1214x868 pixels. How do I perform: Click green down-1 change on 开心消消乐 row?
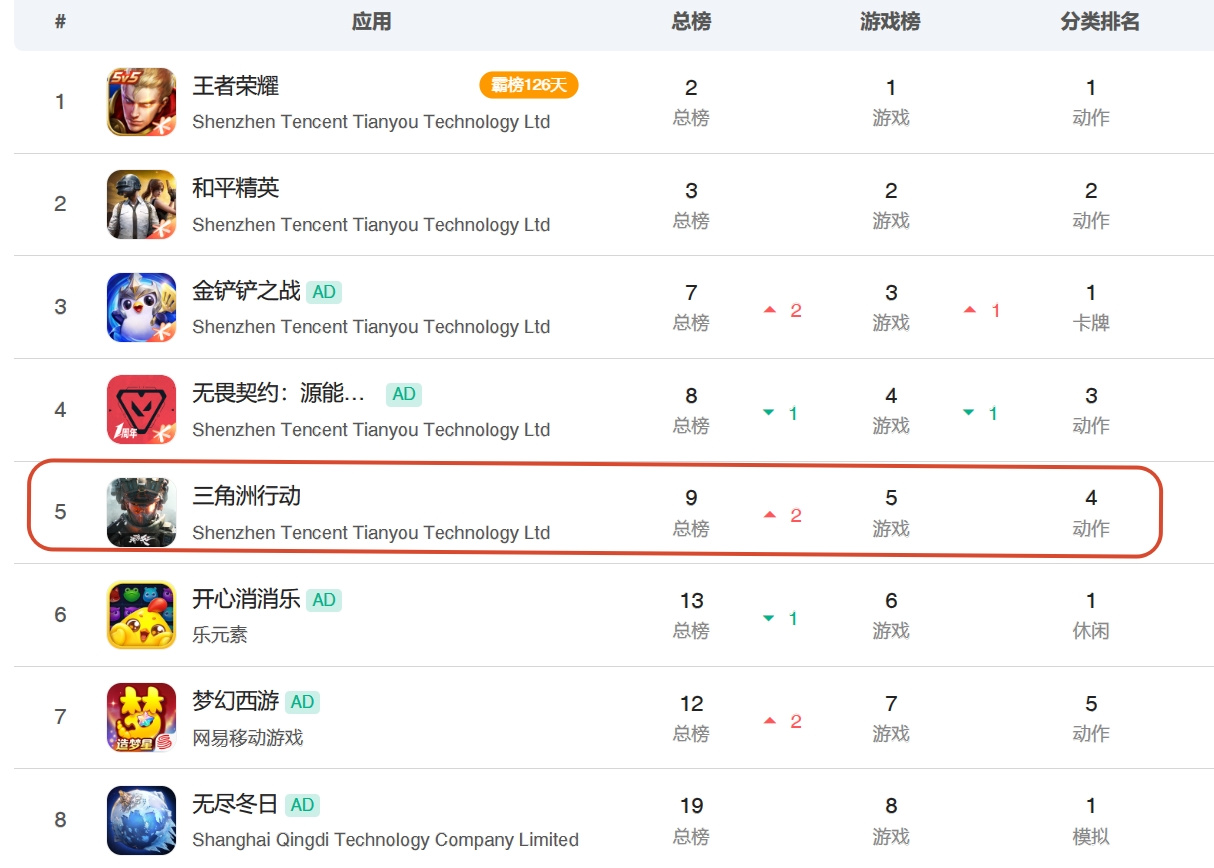point(780,619)
